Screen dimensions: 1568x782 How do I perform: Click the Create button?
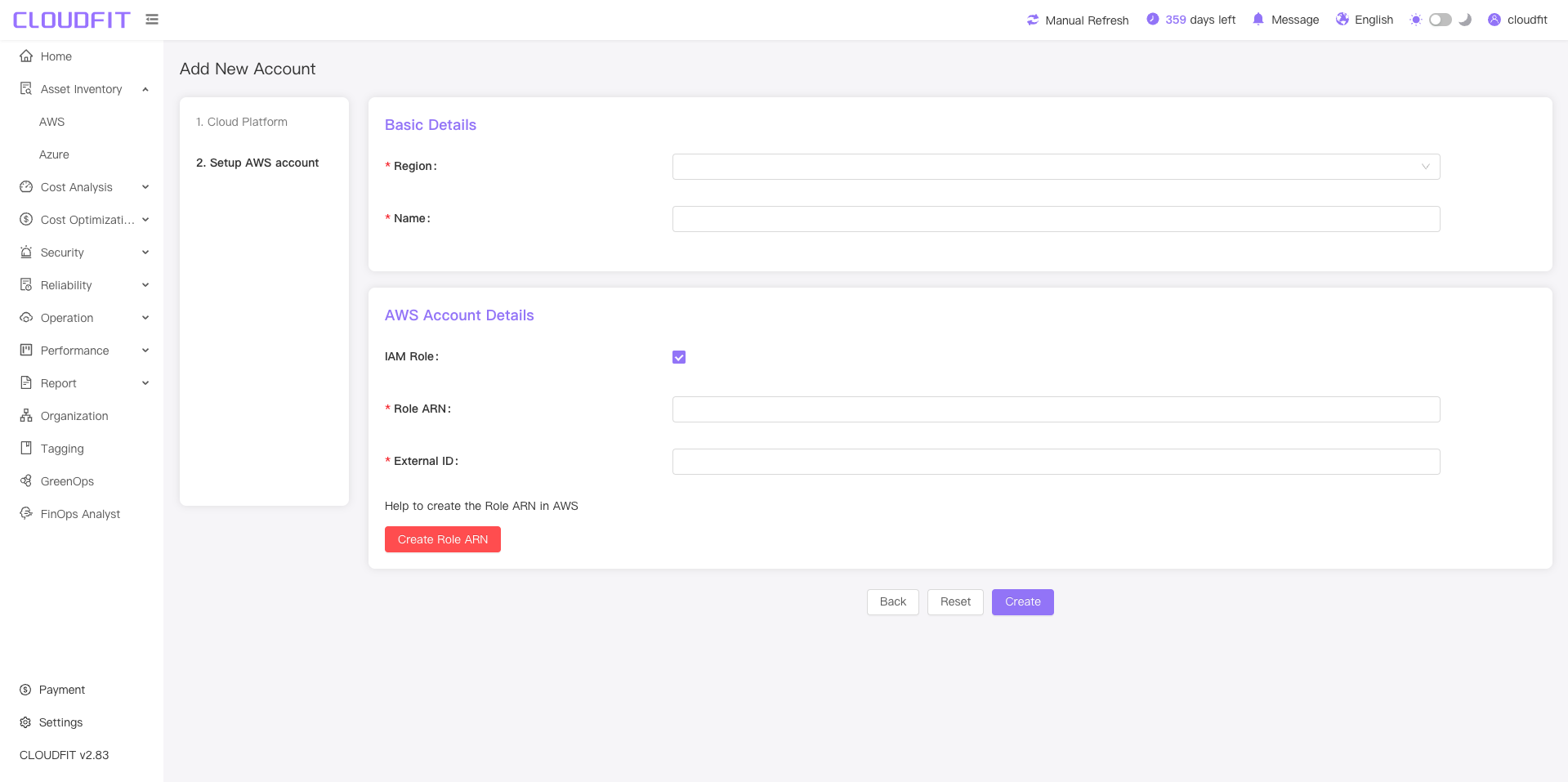pos(1023,602)
